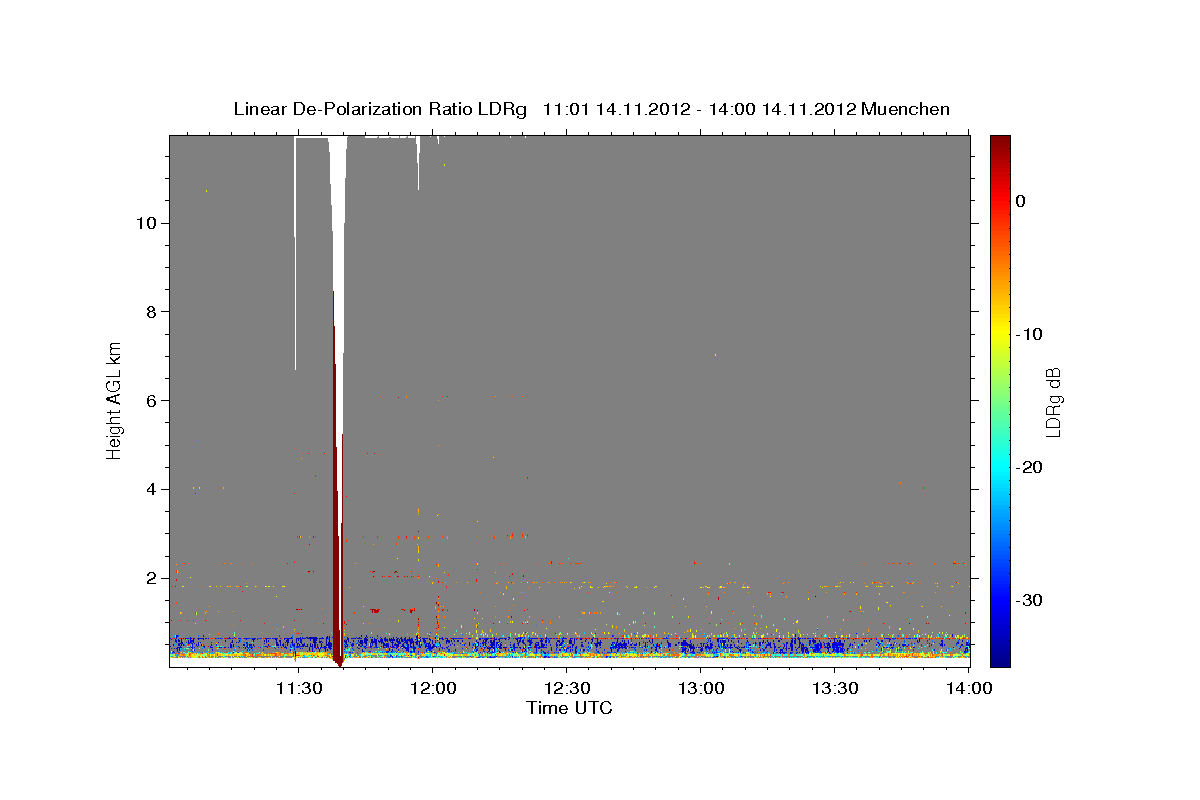Click the 'Time UTC' axis label
The width and height of the screenshot is (1200, 800).
click(x=569, y=708)
